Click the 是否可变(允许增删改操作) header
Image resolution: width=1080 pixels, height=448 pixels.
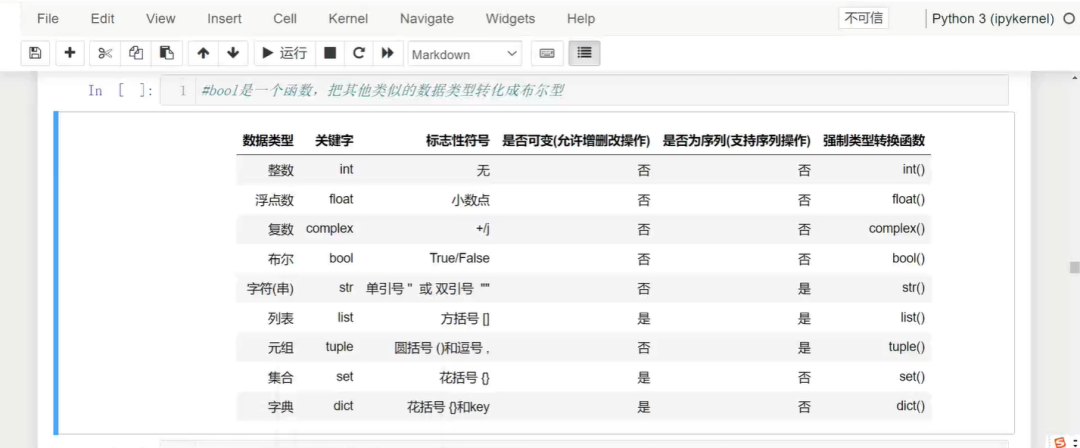click(x=577, y=141)
